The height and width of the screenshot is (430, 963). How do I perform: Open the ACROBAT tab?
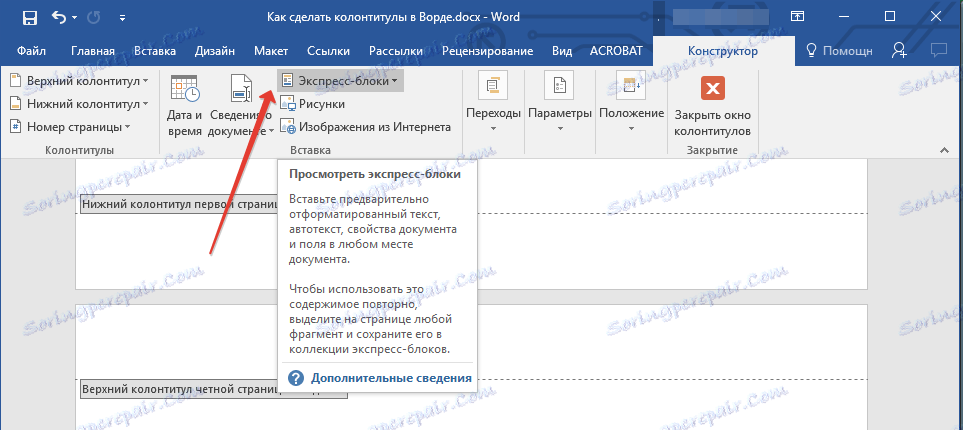pos(614,51)
